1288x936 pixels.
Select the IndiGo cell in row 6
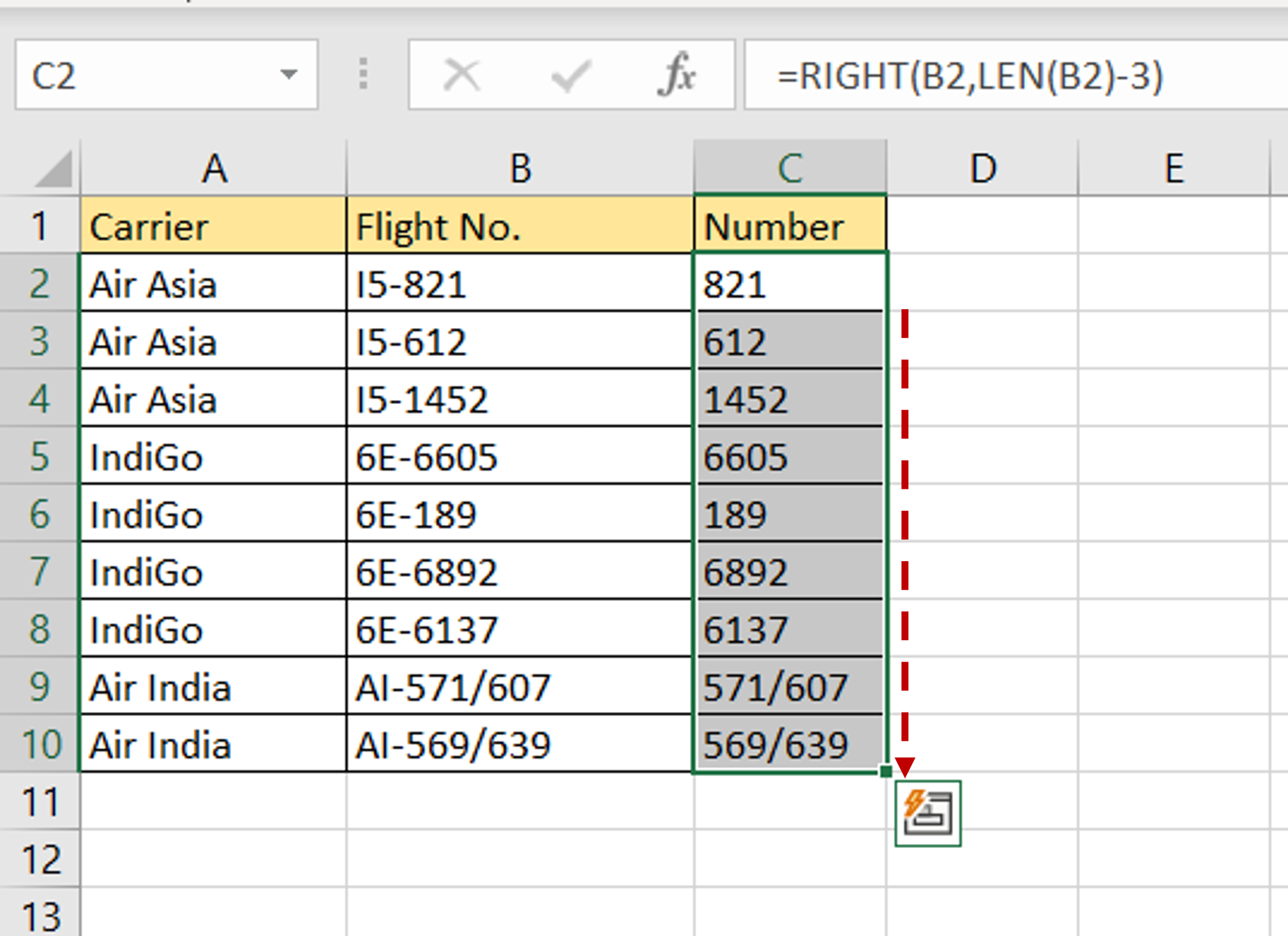pyautogui.click(x=213, y=515)
